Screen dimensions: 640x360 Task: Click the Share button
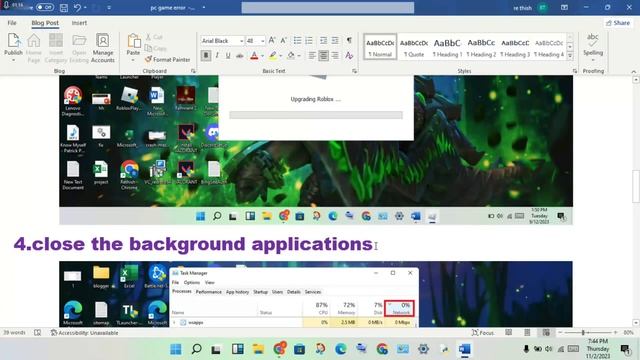[x=618, y=23]
